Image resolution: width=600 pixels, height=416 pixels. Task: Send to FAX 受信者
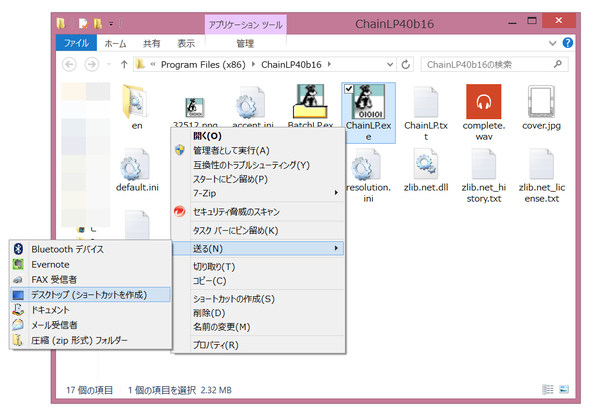point(90,280)
